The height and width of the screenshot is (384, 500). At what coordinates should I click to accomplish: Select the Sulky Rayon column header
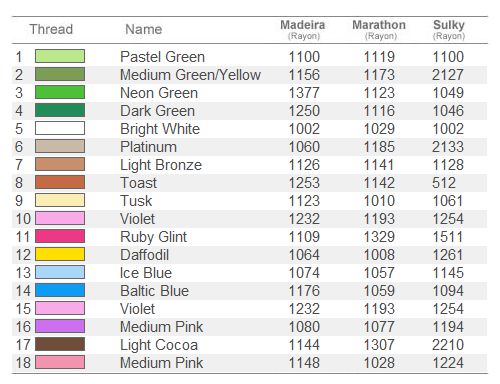point(449,30)
